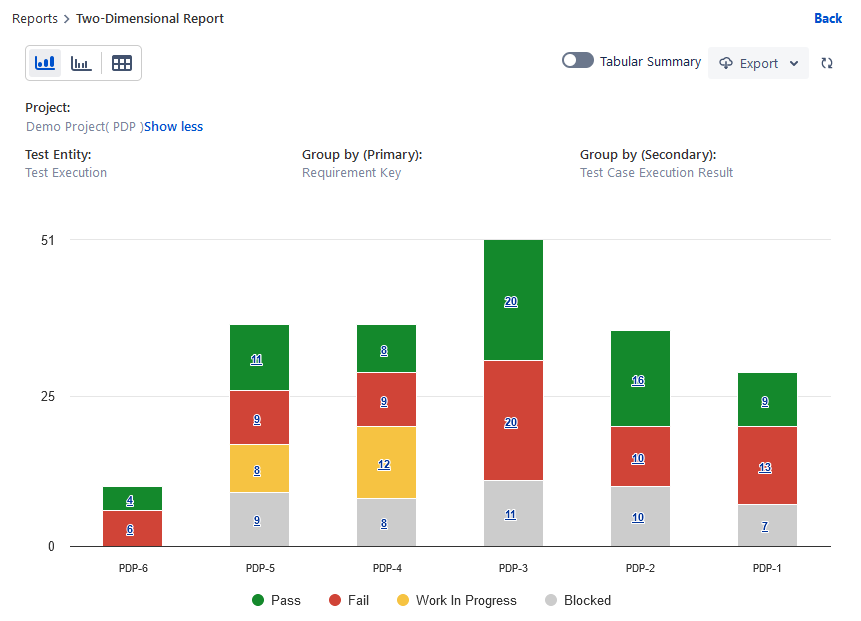Enable the Tabular Summary switch
The height and width of the screenshot is (621, 861).
pyautogui.click(x=578, y=61)
